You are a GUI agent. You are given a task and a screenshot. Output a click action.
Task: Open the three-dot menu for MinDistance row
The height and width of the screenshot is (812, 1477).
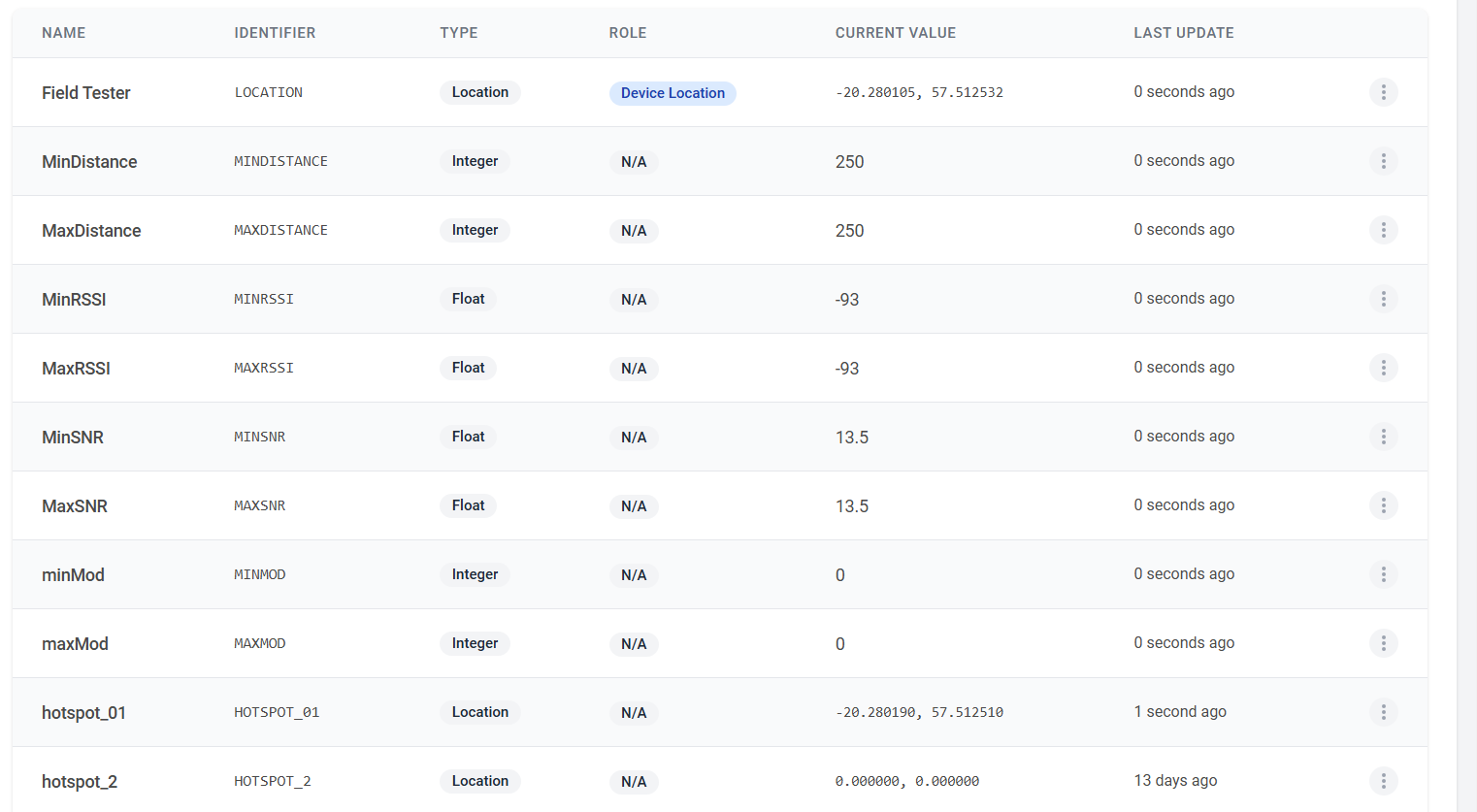[1383, 161]
